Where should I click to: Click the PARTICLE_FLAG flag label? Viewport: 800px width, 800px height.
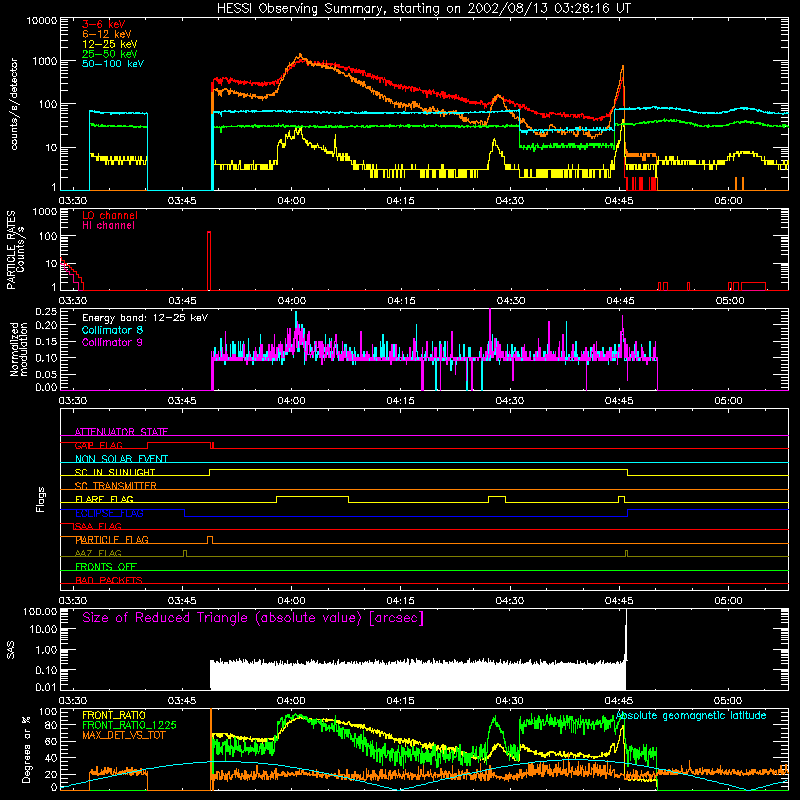[x=112, y=540]
